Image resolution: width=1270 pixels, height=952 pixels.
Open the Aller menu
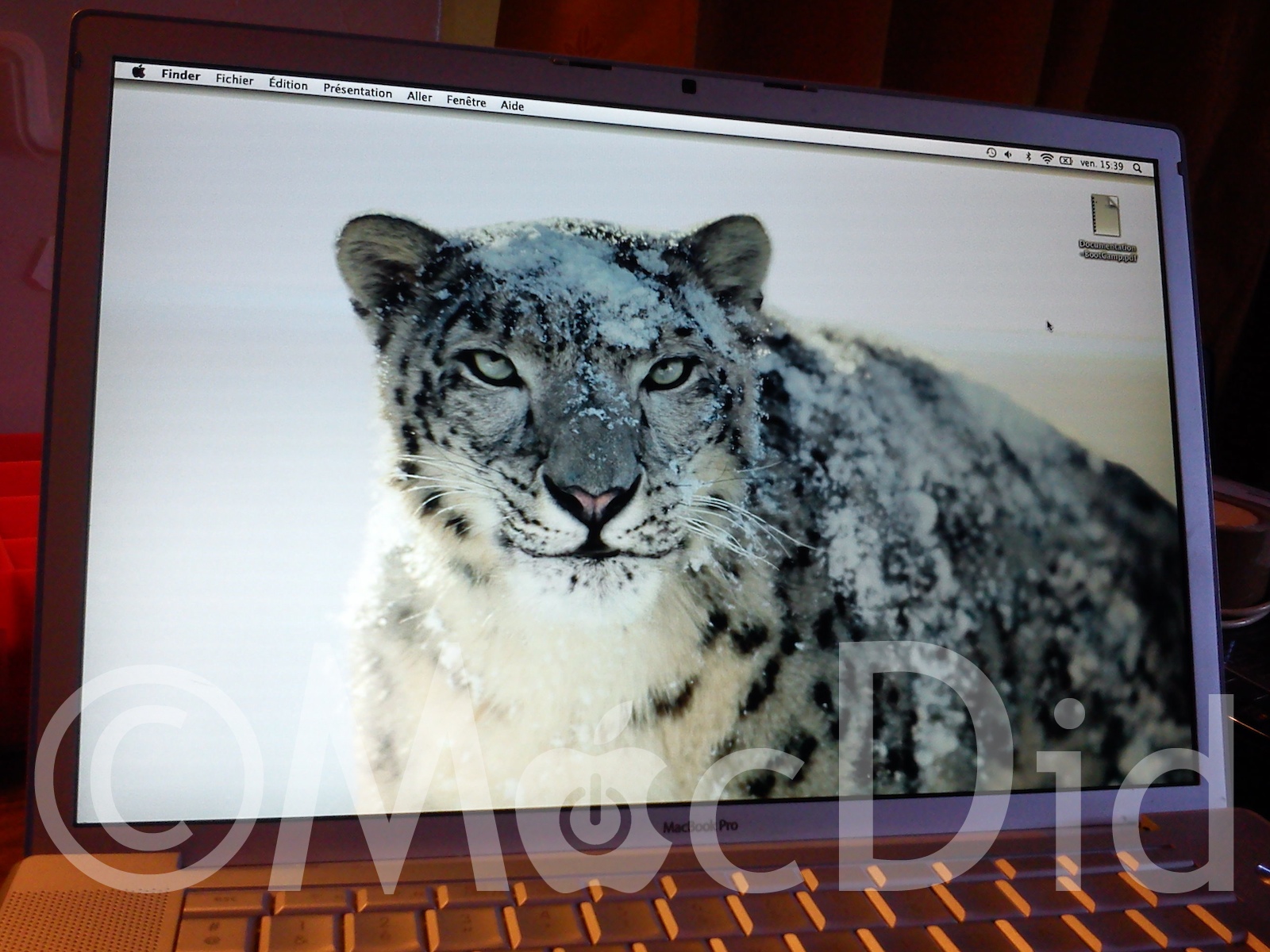pos(419,96)
